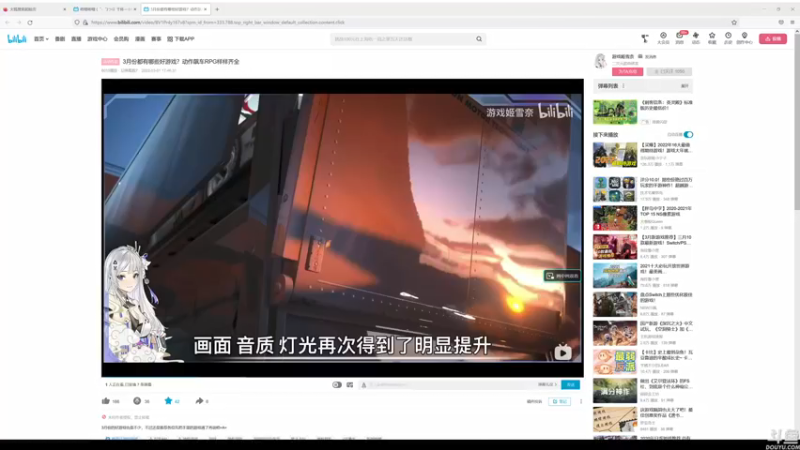
Task: Click the pink 投稿 upload button
Action: coord(773,39)
